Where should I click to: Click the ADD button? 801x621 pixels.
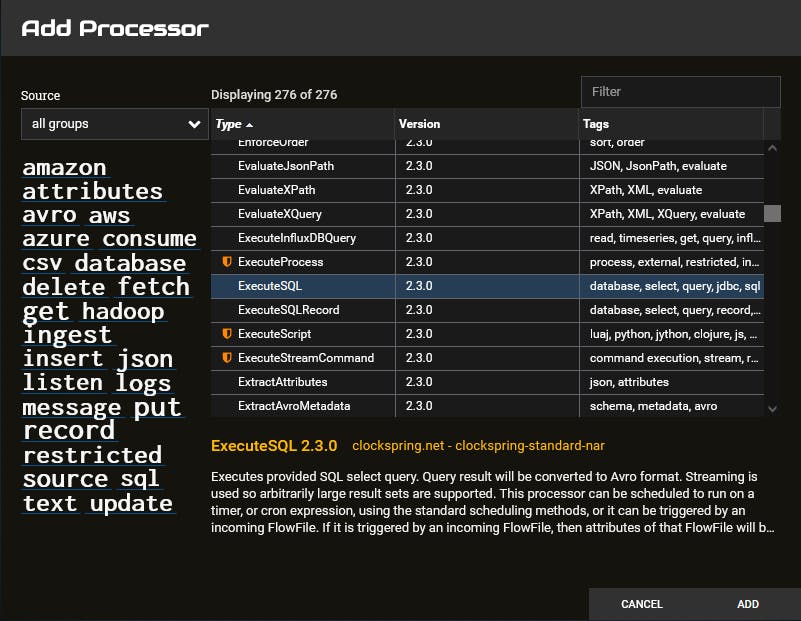coord(748,604)
